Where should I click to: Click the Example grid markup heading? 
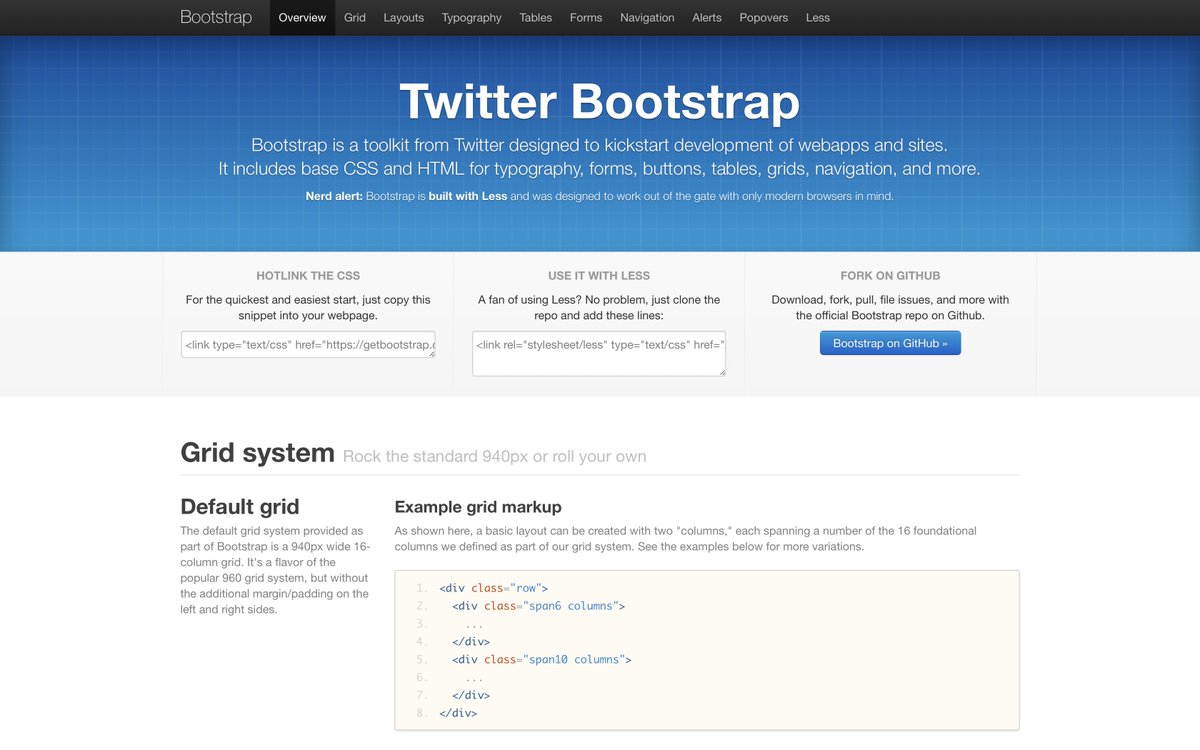478,507
